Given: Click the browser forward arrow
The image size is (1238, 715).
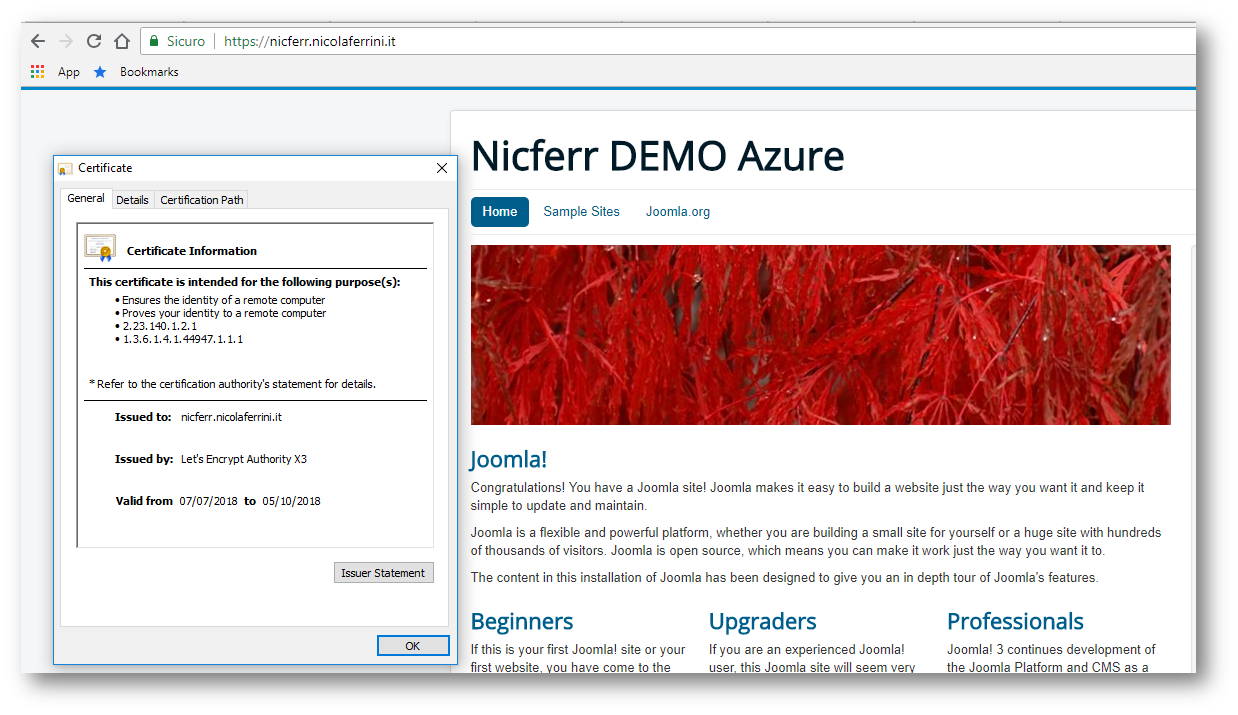Looking at the screenshot, I should pyautogui.click(x=66, y=41).
